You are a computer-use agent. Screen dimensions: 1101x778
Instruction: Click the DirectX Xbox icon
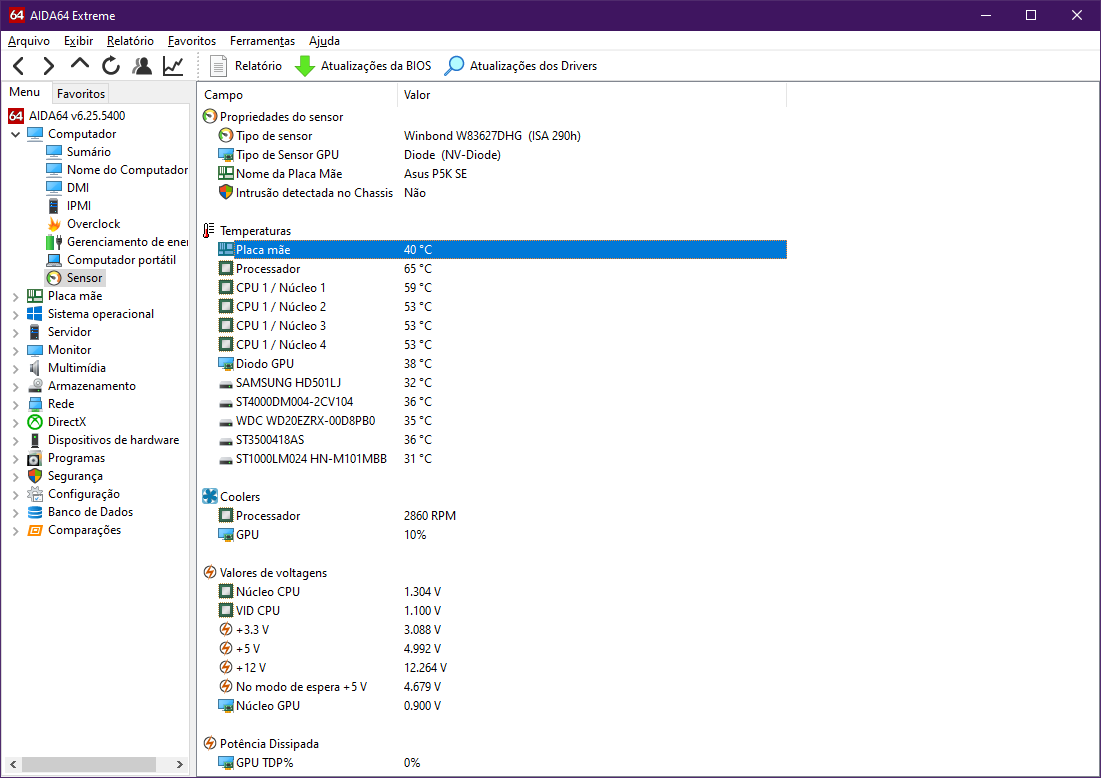(34, 422)
